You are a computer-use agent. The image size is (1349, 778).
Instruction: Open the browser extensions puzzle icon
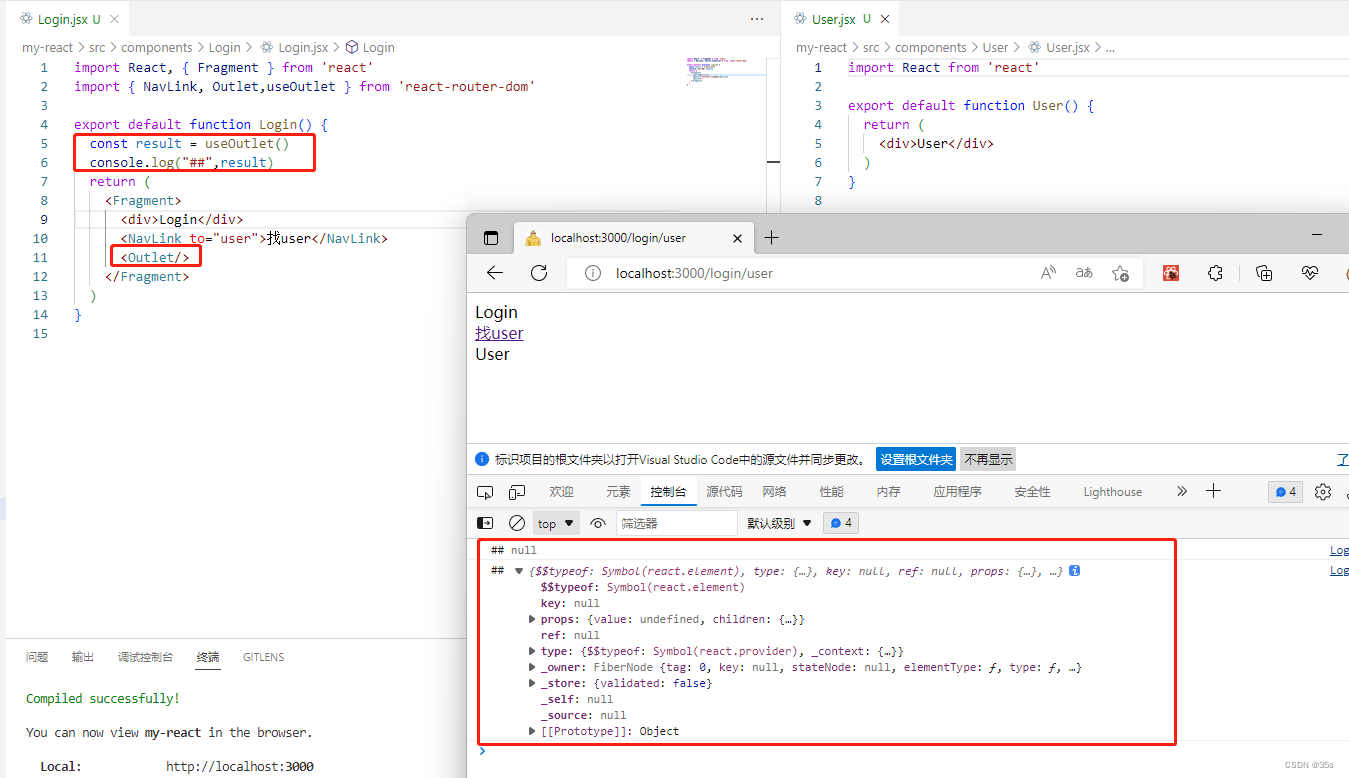coord(1215,272)
